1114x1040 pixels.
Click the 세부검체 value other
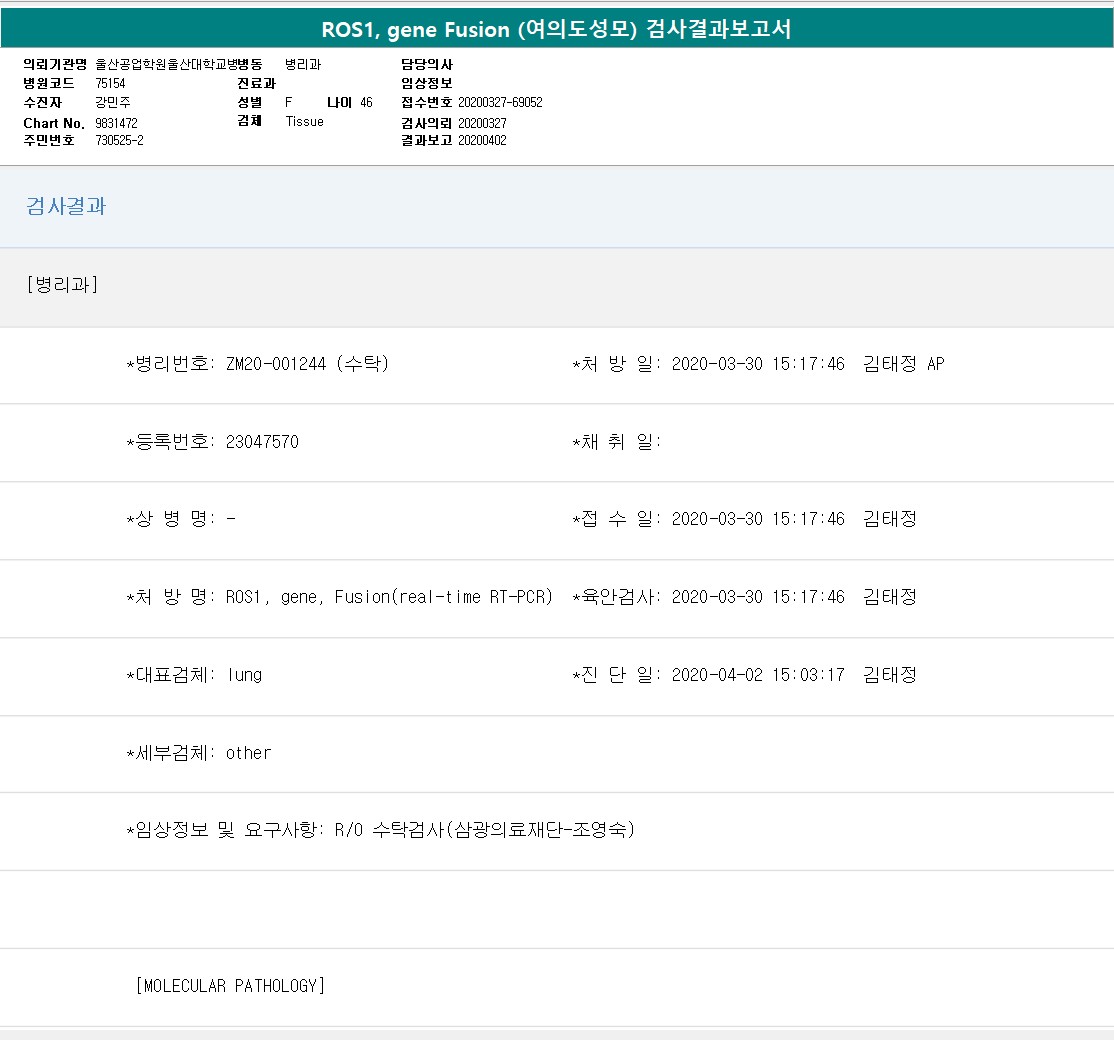coord(248,753)
